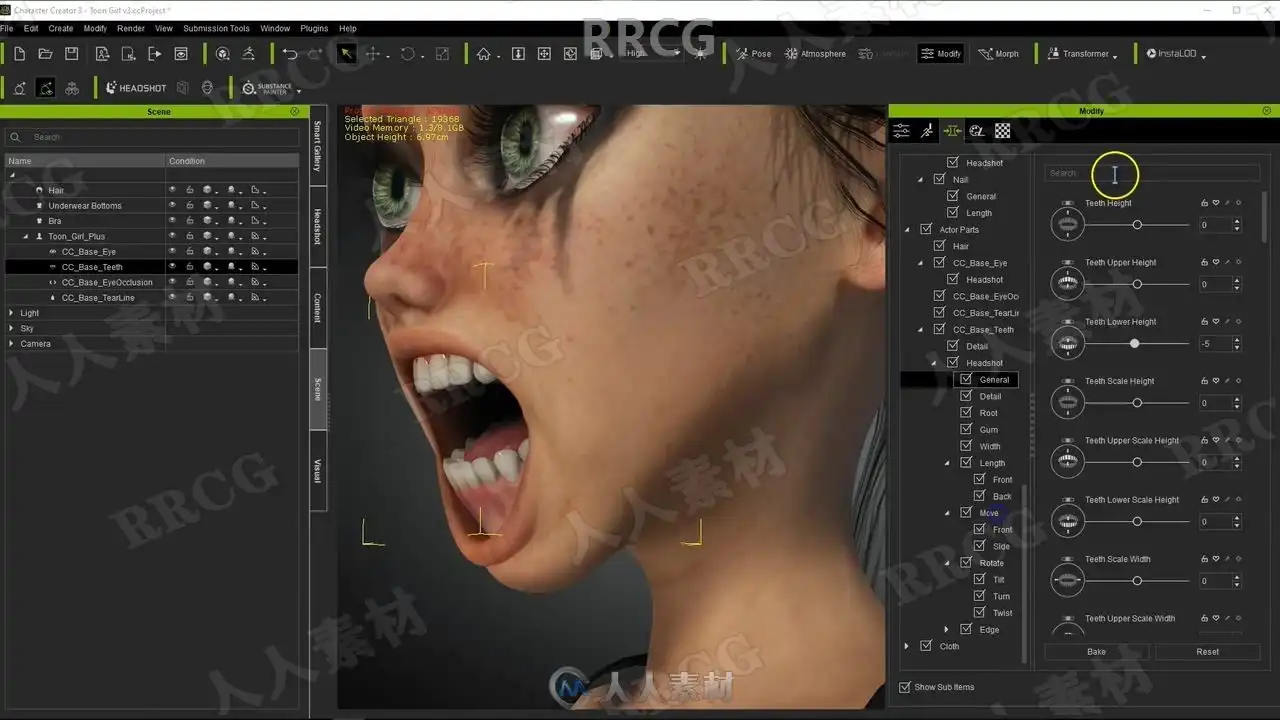Open the Texture checkerboard tab in Modify
1280x720 pixels.
tap(1002, 131)
